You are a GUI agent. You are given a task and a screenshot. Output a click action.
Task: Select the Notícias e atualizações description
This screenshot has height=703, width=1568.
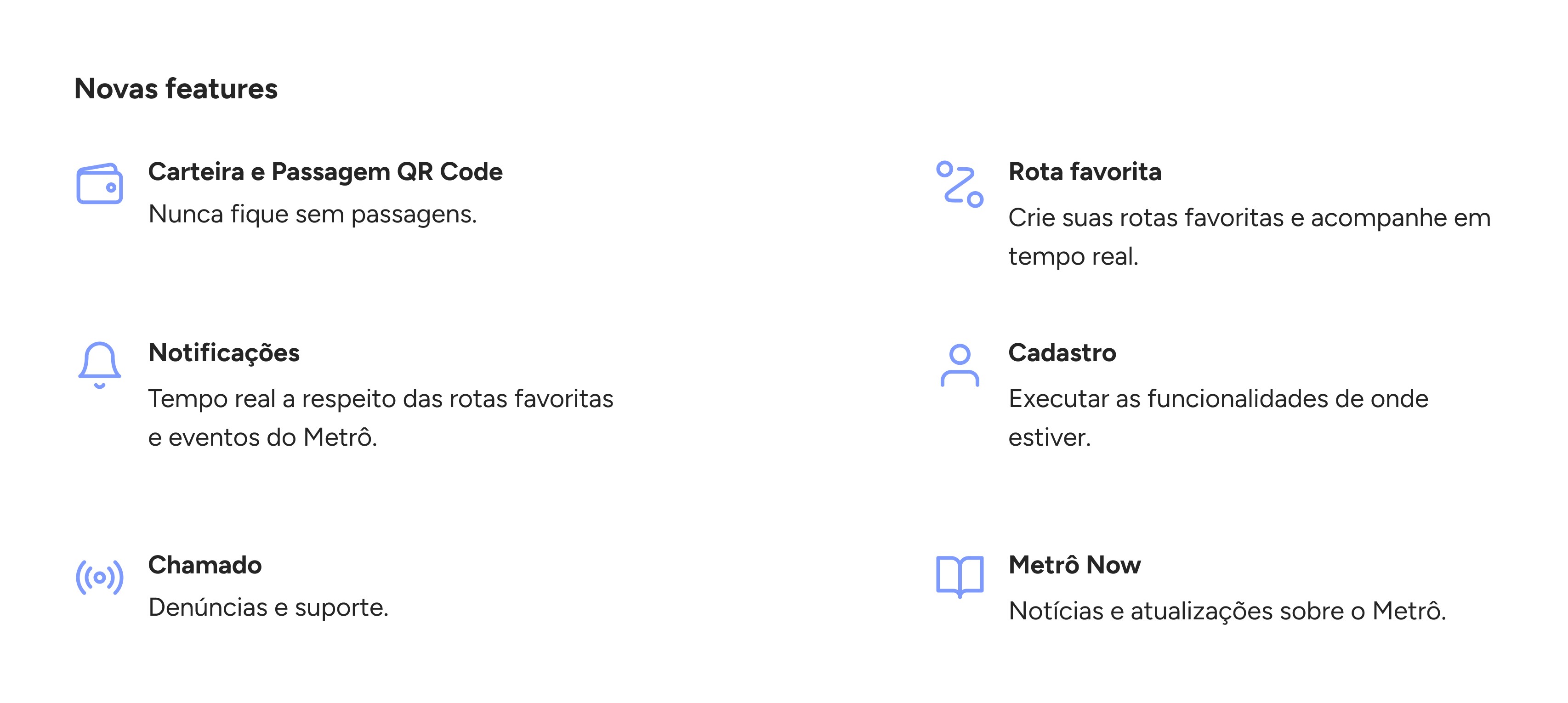pos(1227,611)
